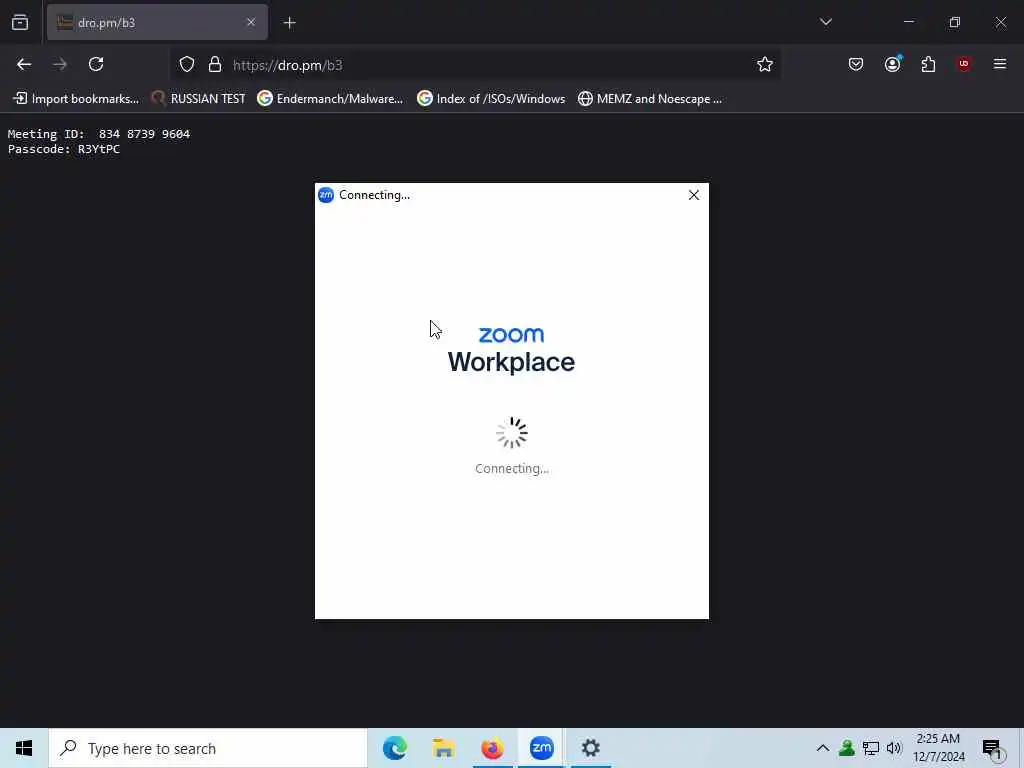This screenshot has width=1024, height=768.
Task: Open Microsoft Edge from the taskbar
Action: (x=394, y=748)
